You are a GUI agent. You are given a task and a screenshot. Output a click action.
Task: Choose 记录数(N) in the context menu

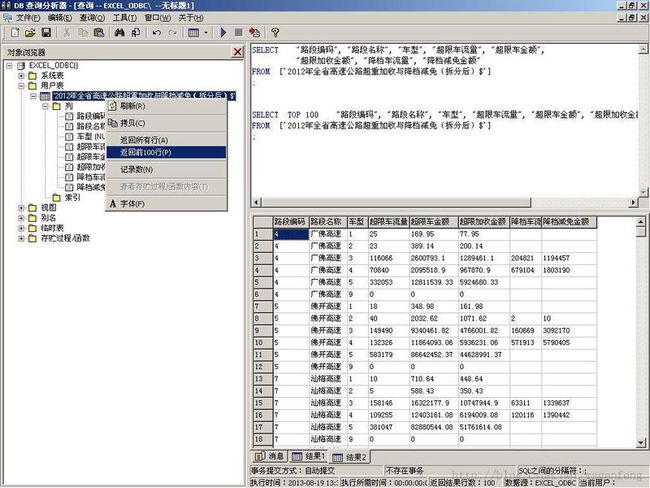pyautogui.click(x=166, y=170)
